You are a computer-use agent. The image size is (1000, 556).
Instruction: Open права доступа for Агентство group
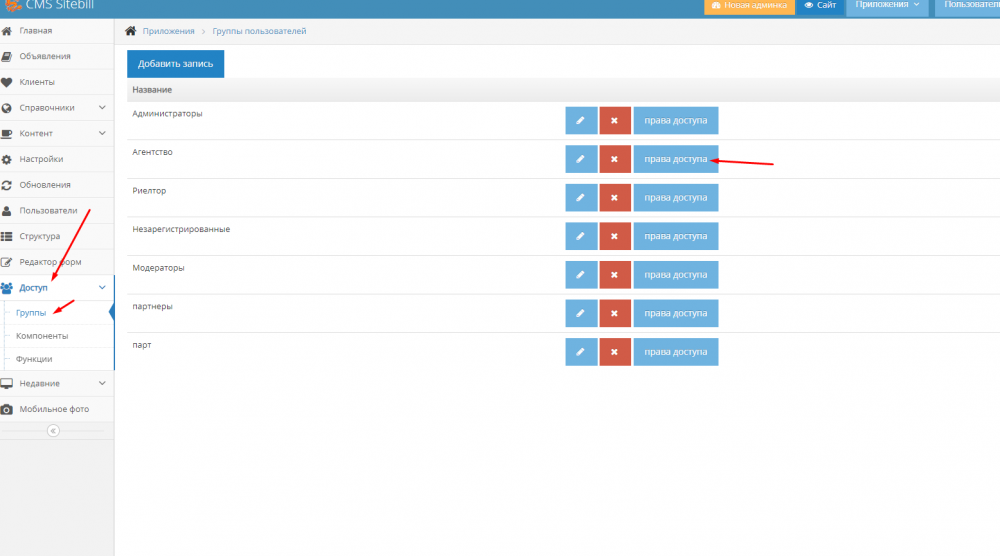coord(675,159)
